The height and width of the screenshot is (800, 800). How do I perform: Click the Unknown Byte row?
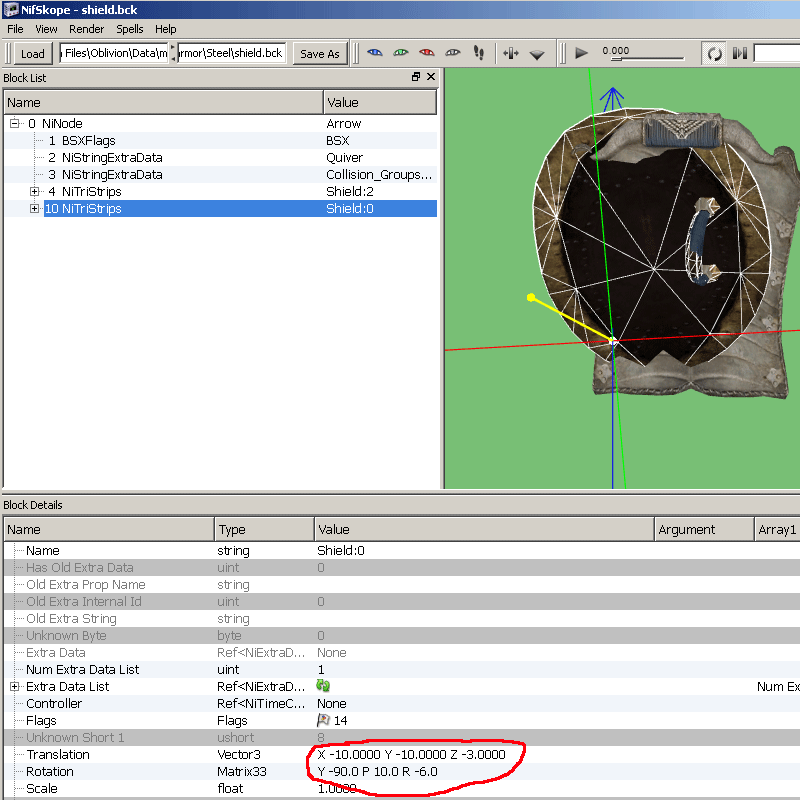tap(402, 635)
